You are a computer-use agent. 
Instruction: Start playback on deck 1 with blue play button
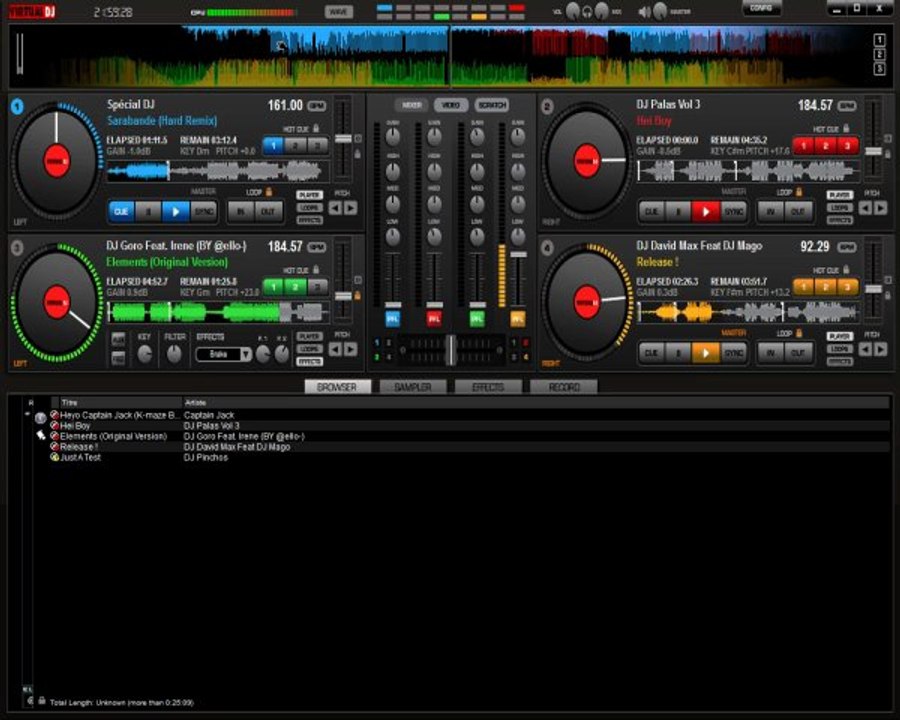click(x=175, y=211)
